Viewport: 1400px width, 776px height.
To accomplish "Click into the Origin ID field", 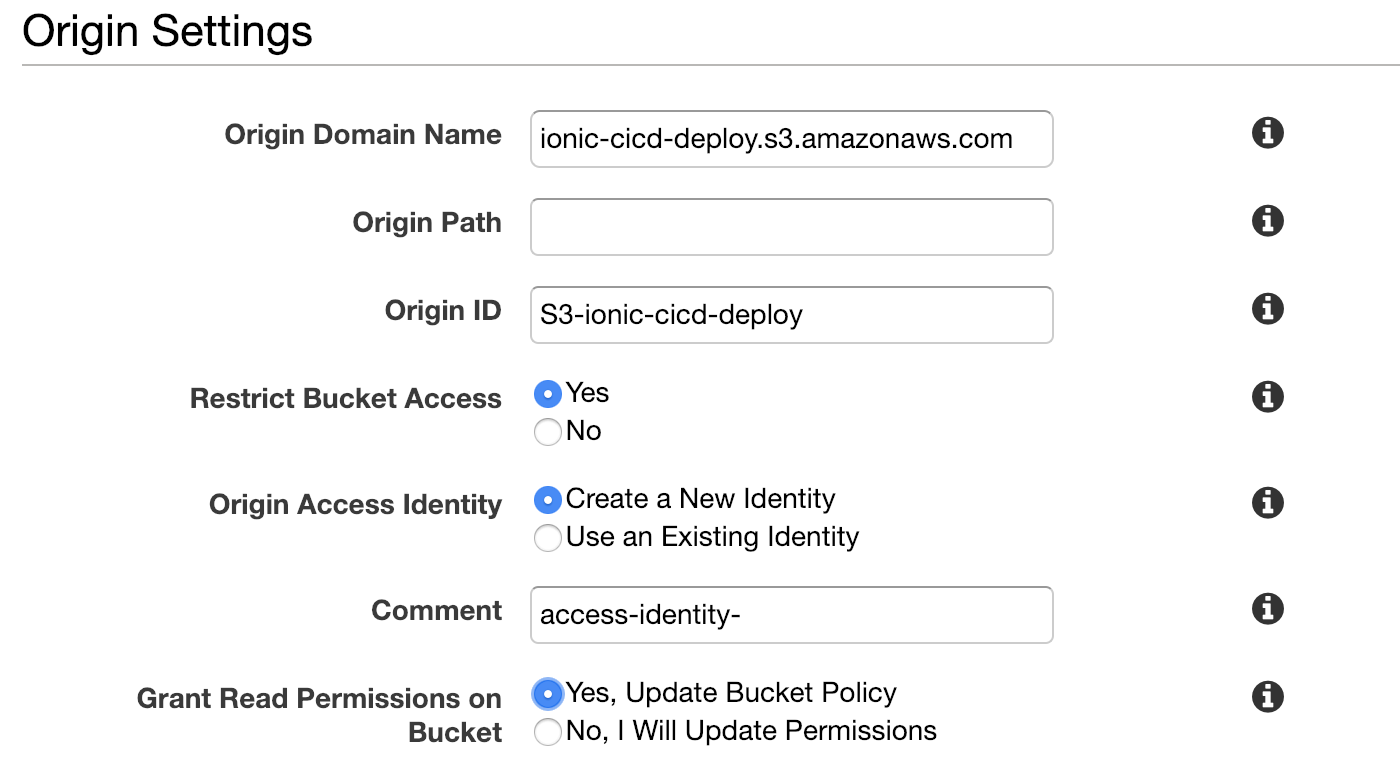I will tap(791, 315).
